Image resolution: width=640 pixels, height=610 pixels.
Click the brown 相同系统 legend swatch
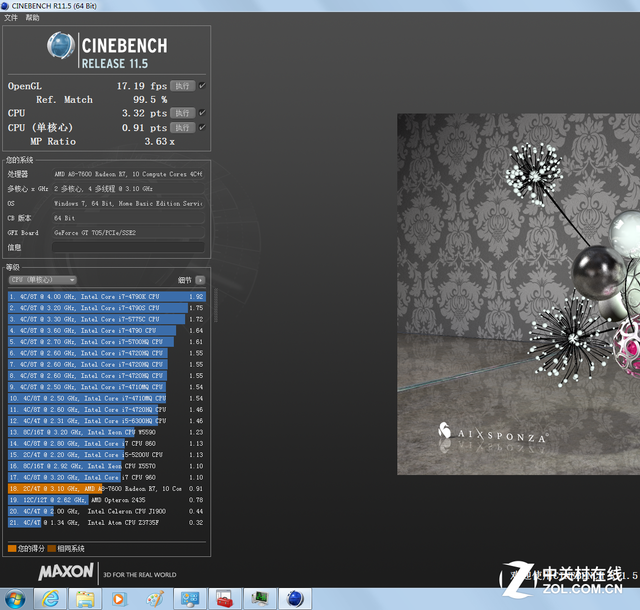(x=51, y=548)
